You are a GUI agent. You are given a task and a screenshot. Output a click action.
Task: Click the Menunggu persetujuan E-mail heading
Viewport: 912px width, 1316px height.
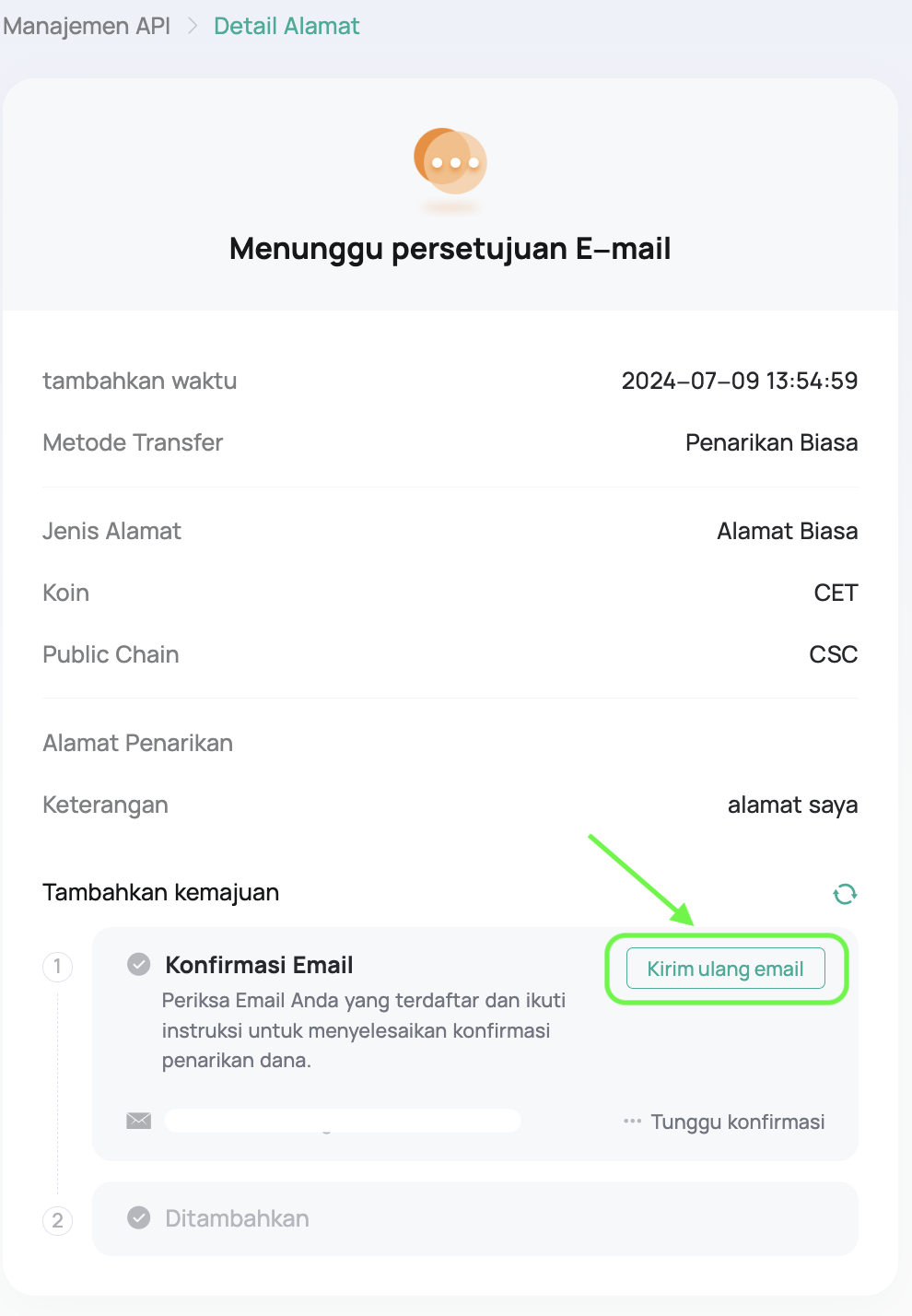point(450,249)
